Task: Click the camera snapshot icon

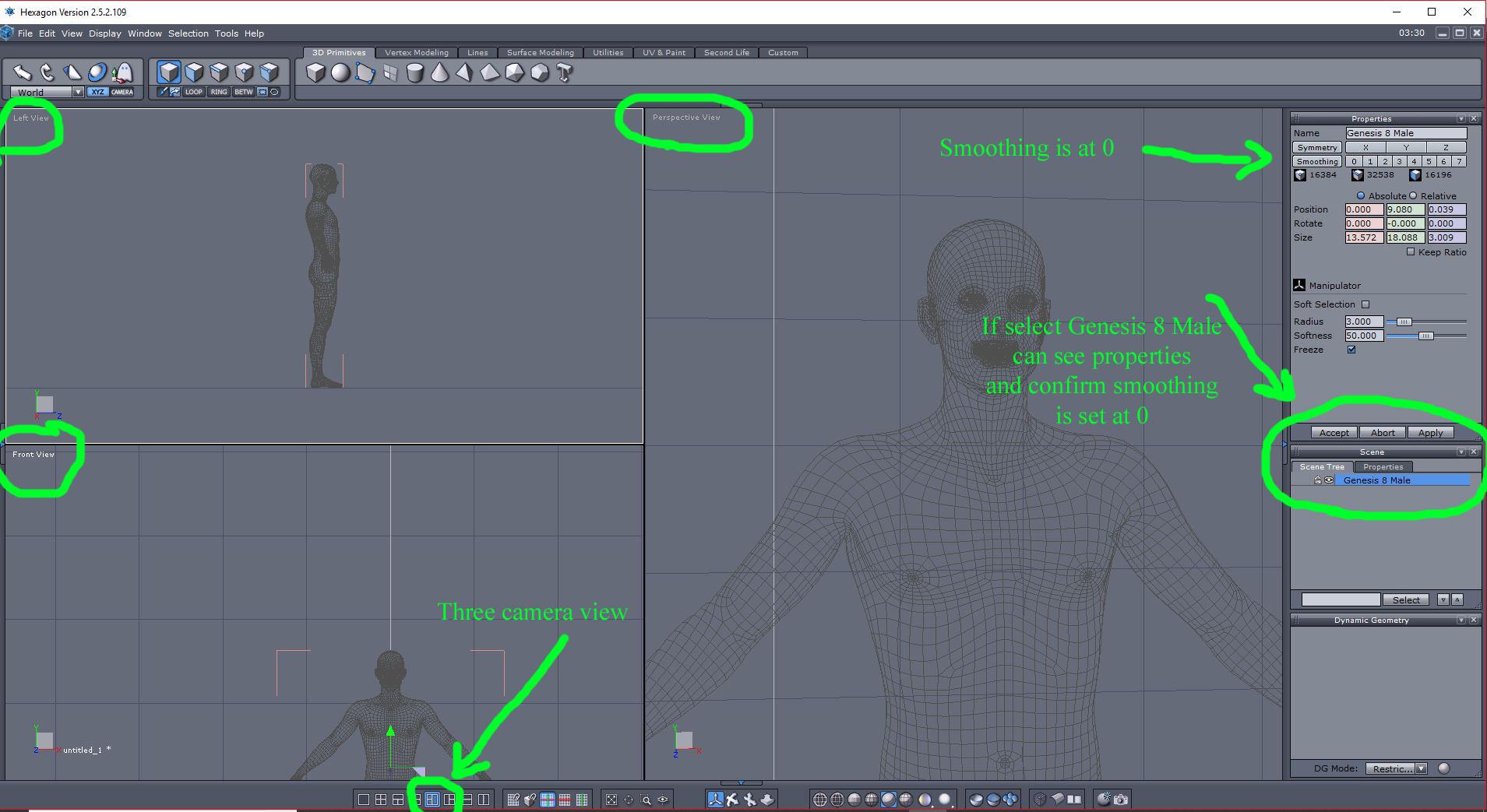Action: [x=1121, y=800]
